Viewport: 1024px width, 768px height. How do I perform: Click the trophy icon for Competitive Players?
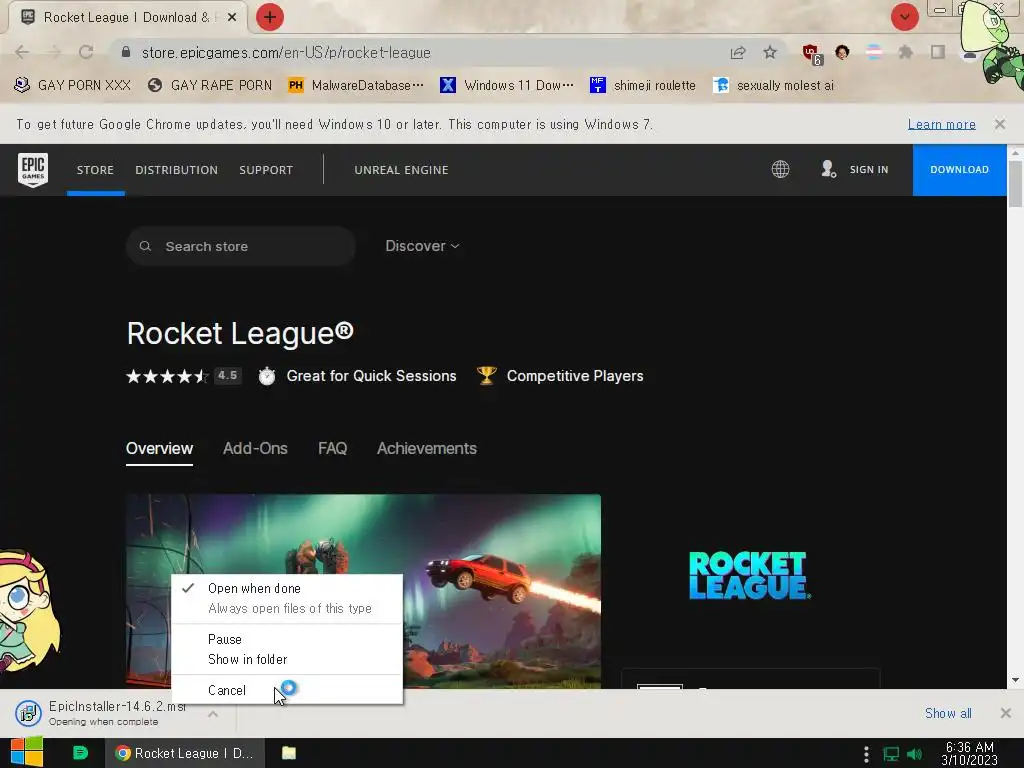pos(487,376)
